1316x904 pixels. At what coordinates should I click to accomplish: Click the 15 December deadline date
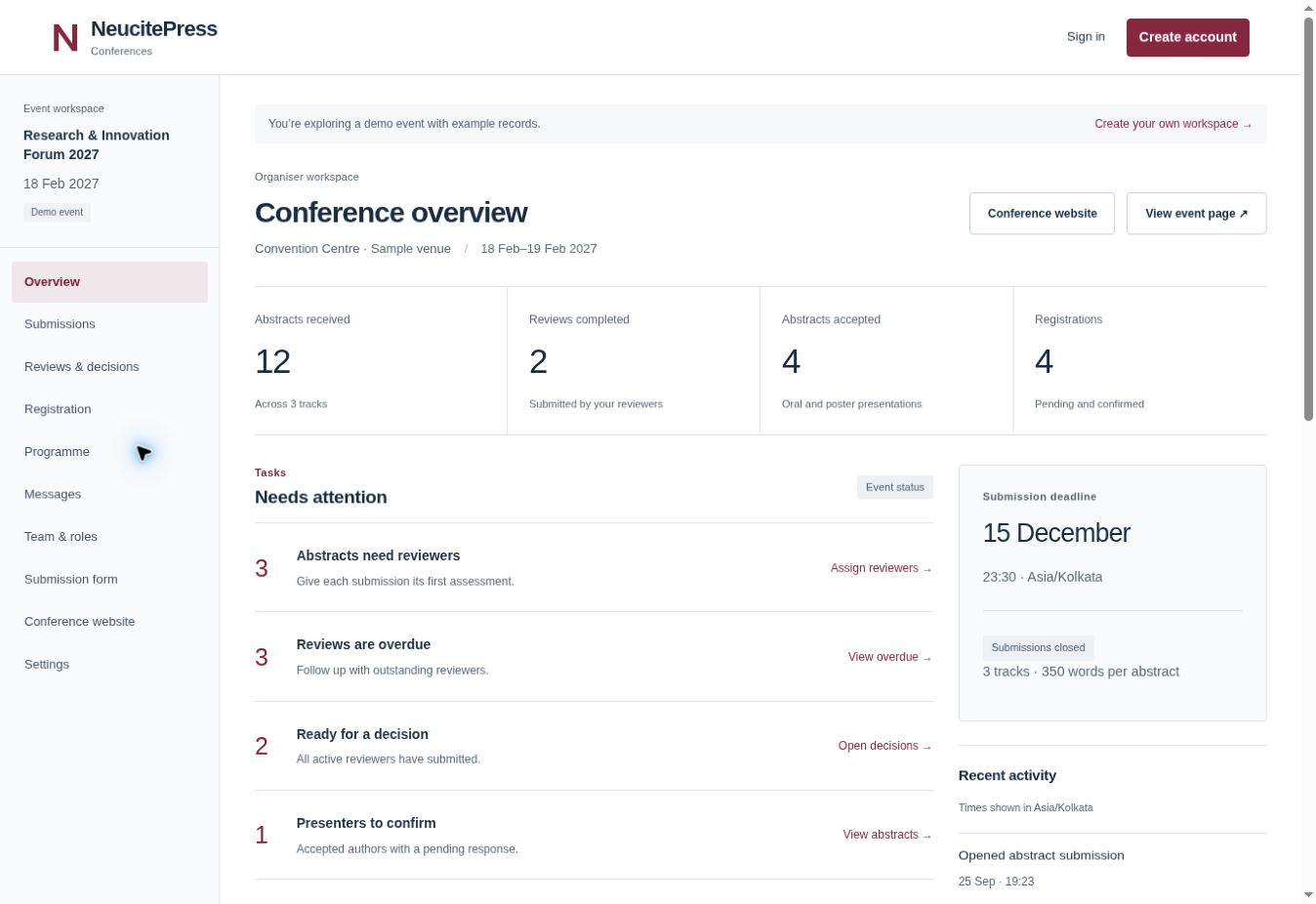coord(1056,533)
